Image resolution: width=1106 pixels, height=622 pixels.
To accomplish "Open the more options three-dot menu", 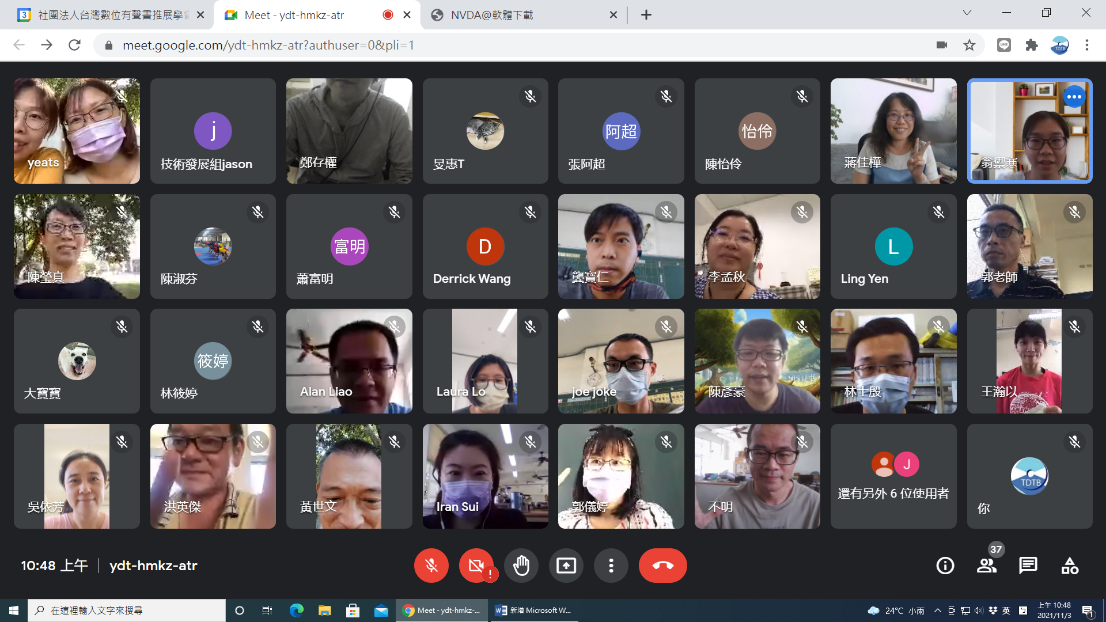I will pyautogui.click(x=611, y=566).
